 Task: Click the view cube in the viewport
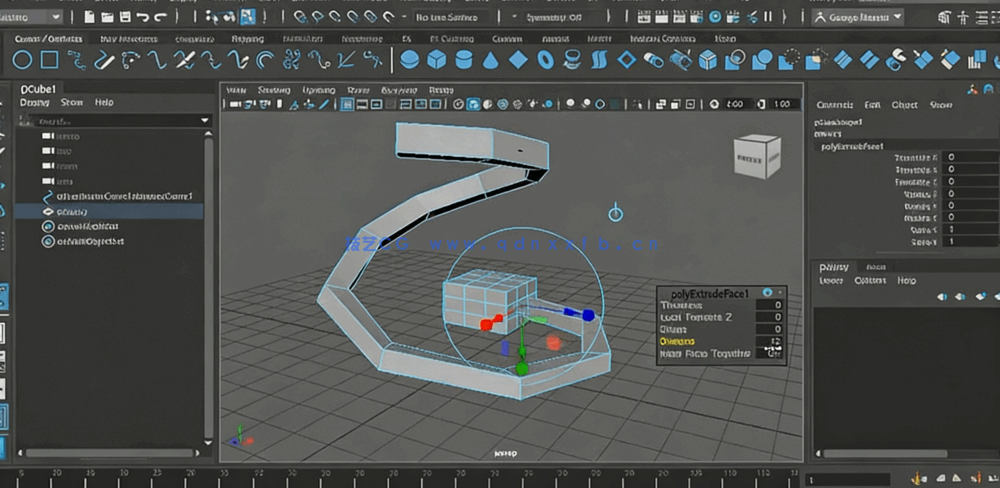[757, 156]
